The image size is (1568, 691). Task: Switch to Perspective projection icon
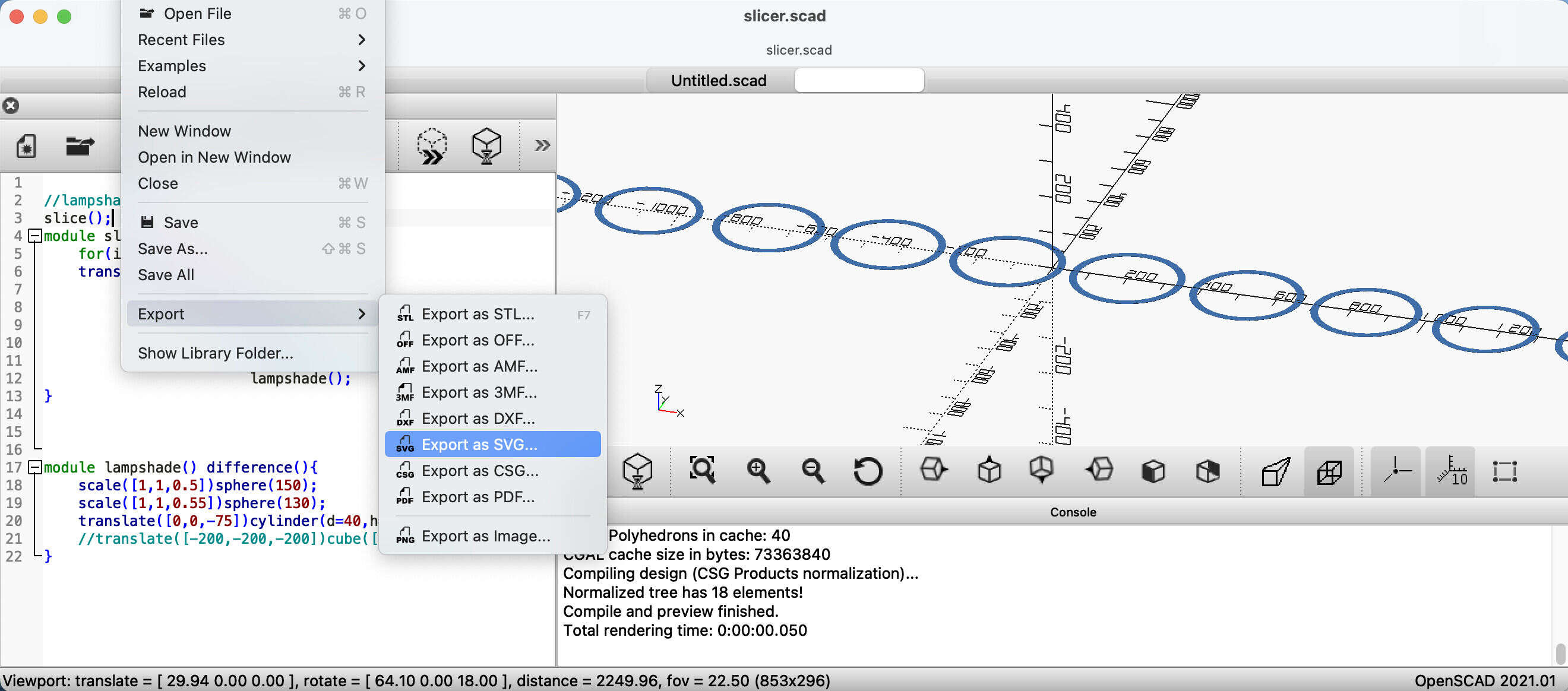coord(1275,472)
